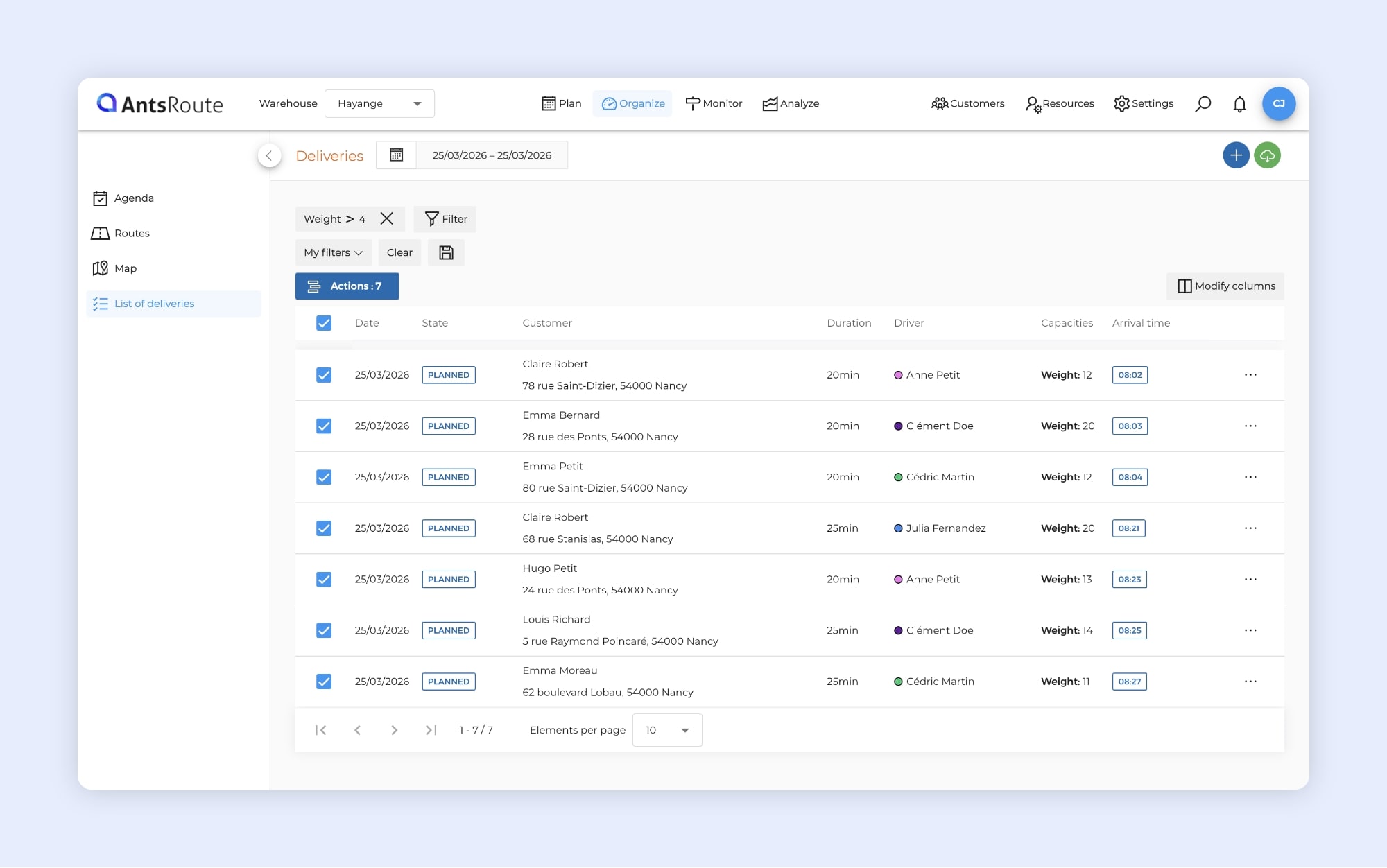Collapse the sidebar with the chevron arrow

(269, 155)
